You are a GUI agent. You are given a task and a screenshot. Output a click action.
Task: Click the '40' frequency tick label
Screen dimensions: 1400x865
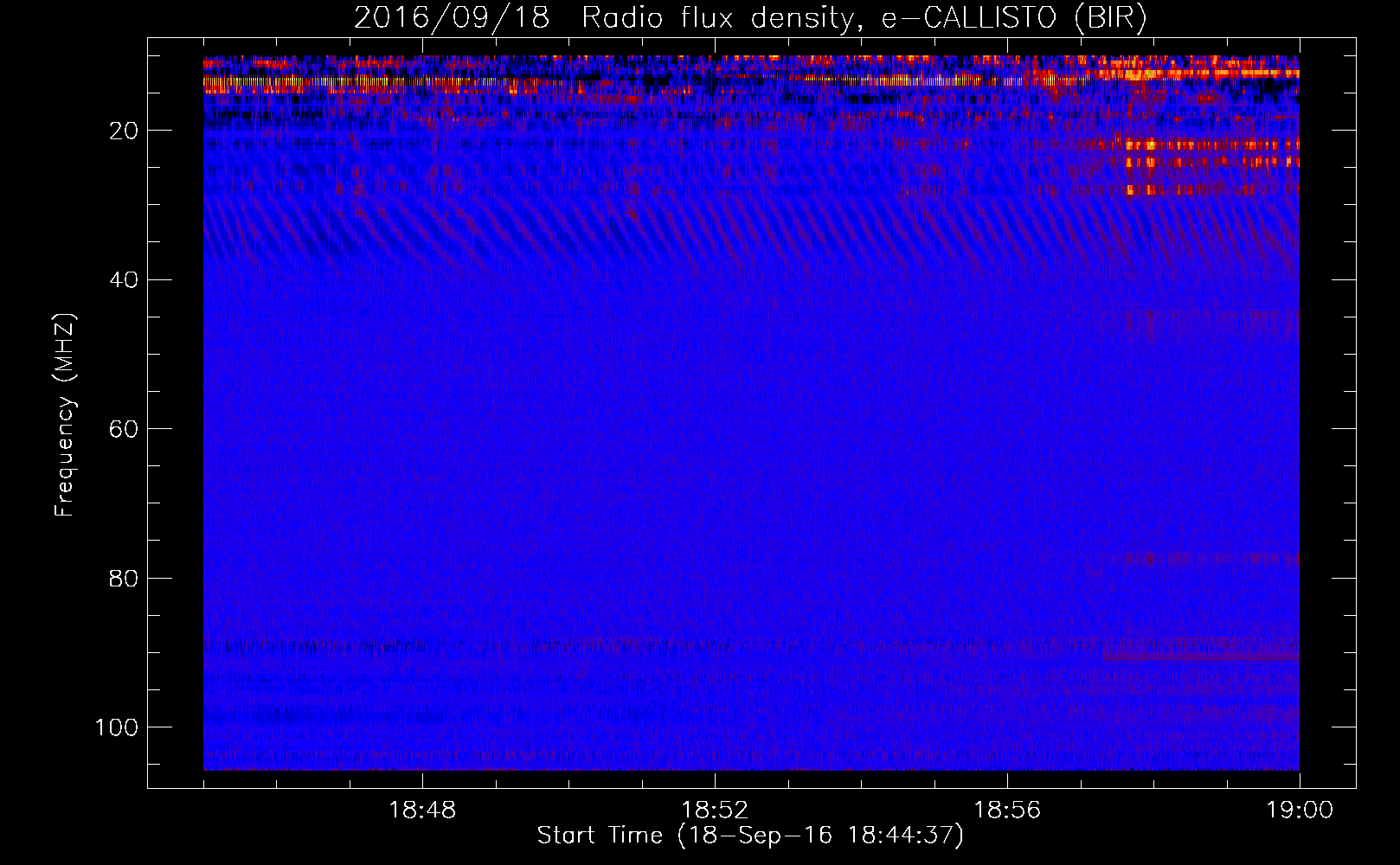[125, 280]
